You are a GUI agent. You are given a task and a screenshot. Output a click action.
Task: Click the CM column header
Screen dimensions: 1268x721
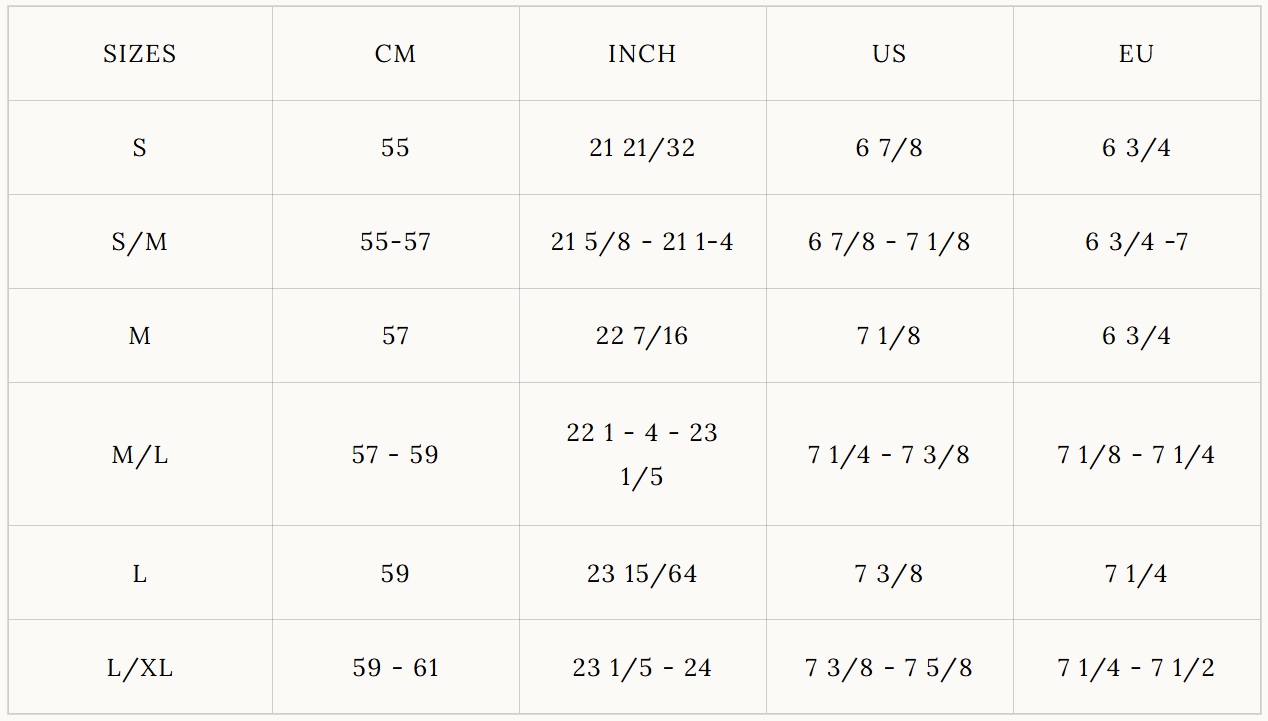[395, 54]
